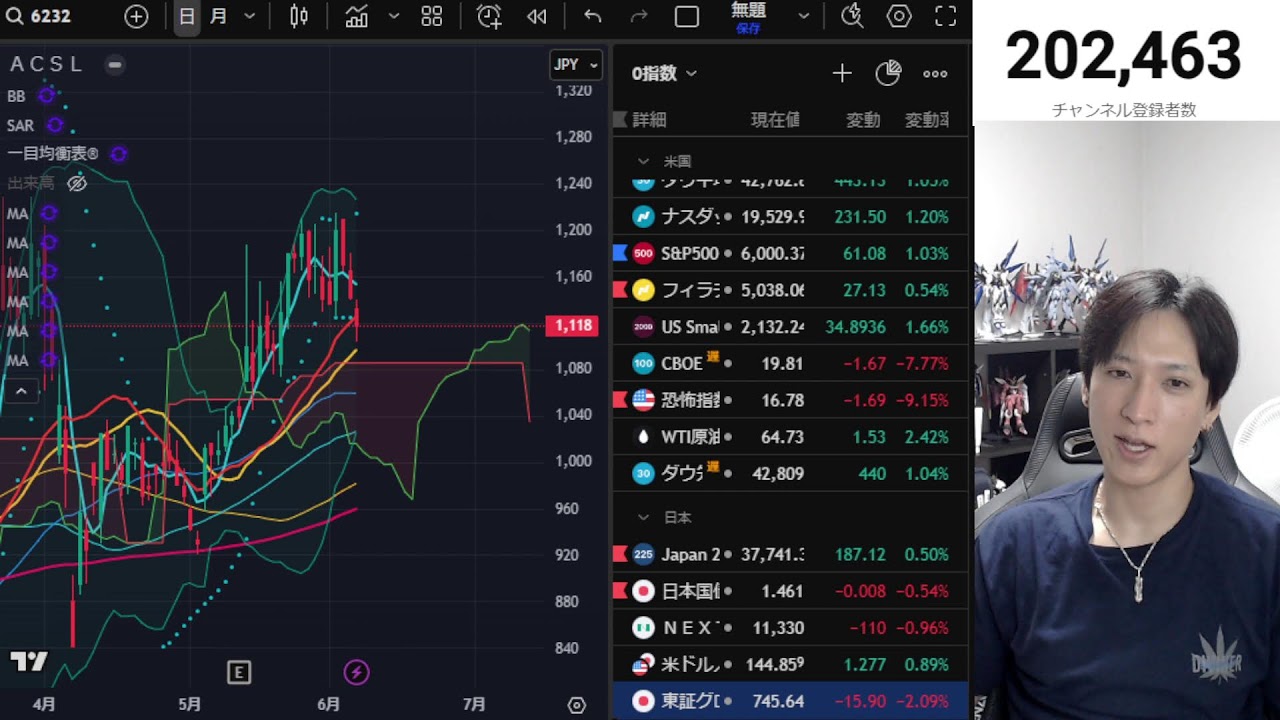This screenshot has height=720, width=1280.
Task: Toggle the red flag on 恐怖指数 row
Action: pyautogui.click(x=619, y=400)
